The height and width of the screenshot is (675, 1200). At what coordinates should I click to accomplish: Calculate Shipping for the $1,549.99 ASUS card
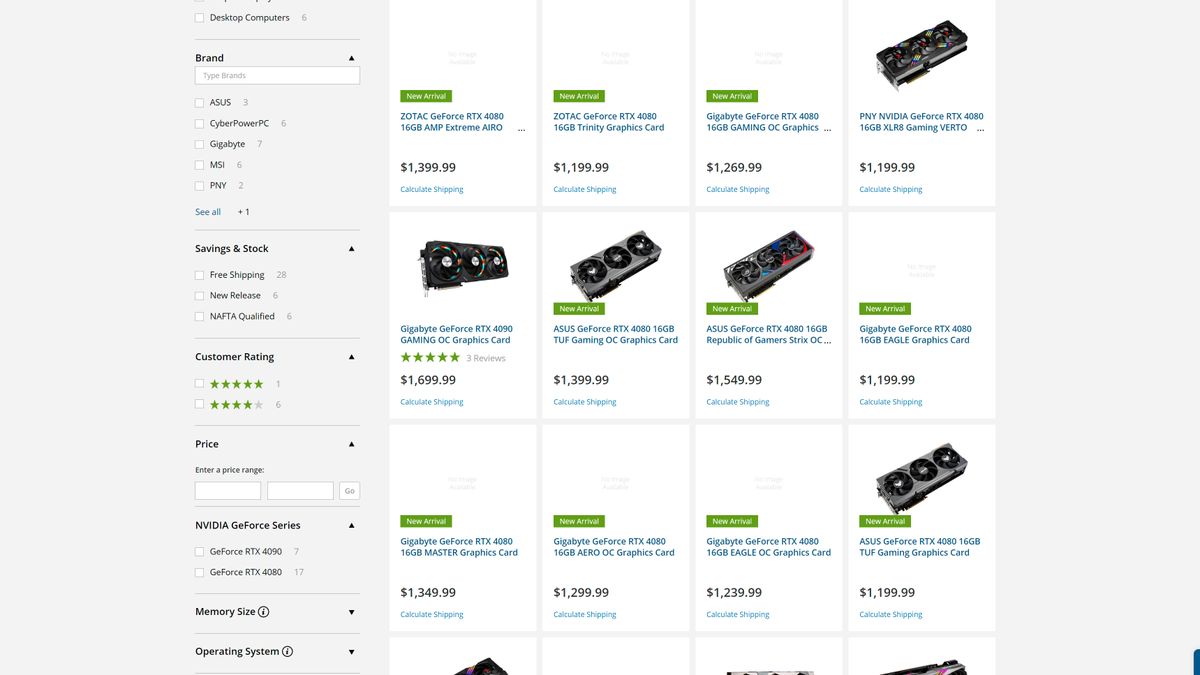coord(738,402)
